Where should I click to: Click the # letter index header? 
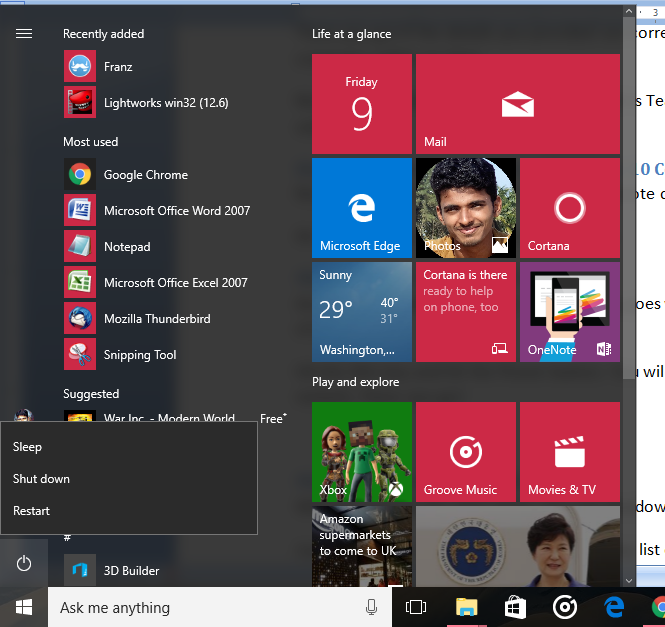pos(67,538)
